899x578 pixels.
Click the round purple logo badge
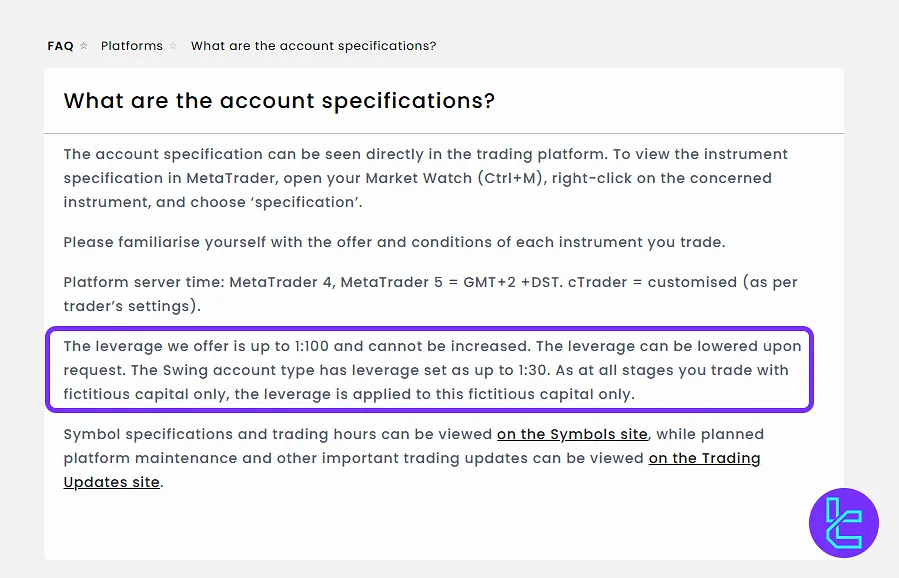(843, 523)
